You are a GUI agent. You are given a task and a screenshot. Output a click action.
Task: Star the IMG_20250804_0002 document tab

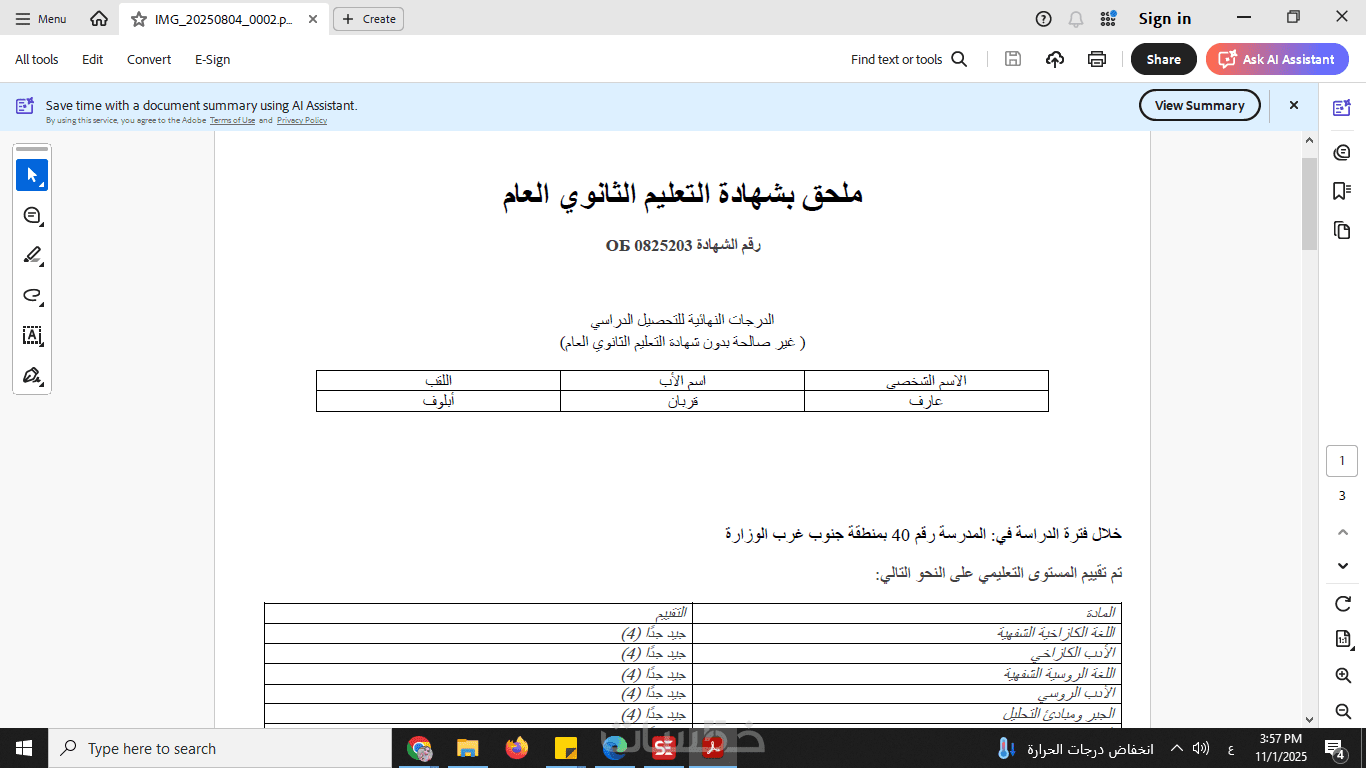pos(139,19)
